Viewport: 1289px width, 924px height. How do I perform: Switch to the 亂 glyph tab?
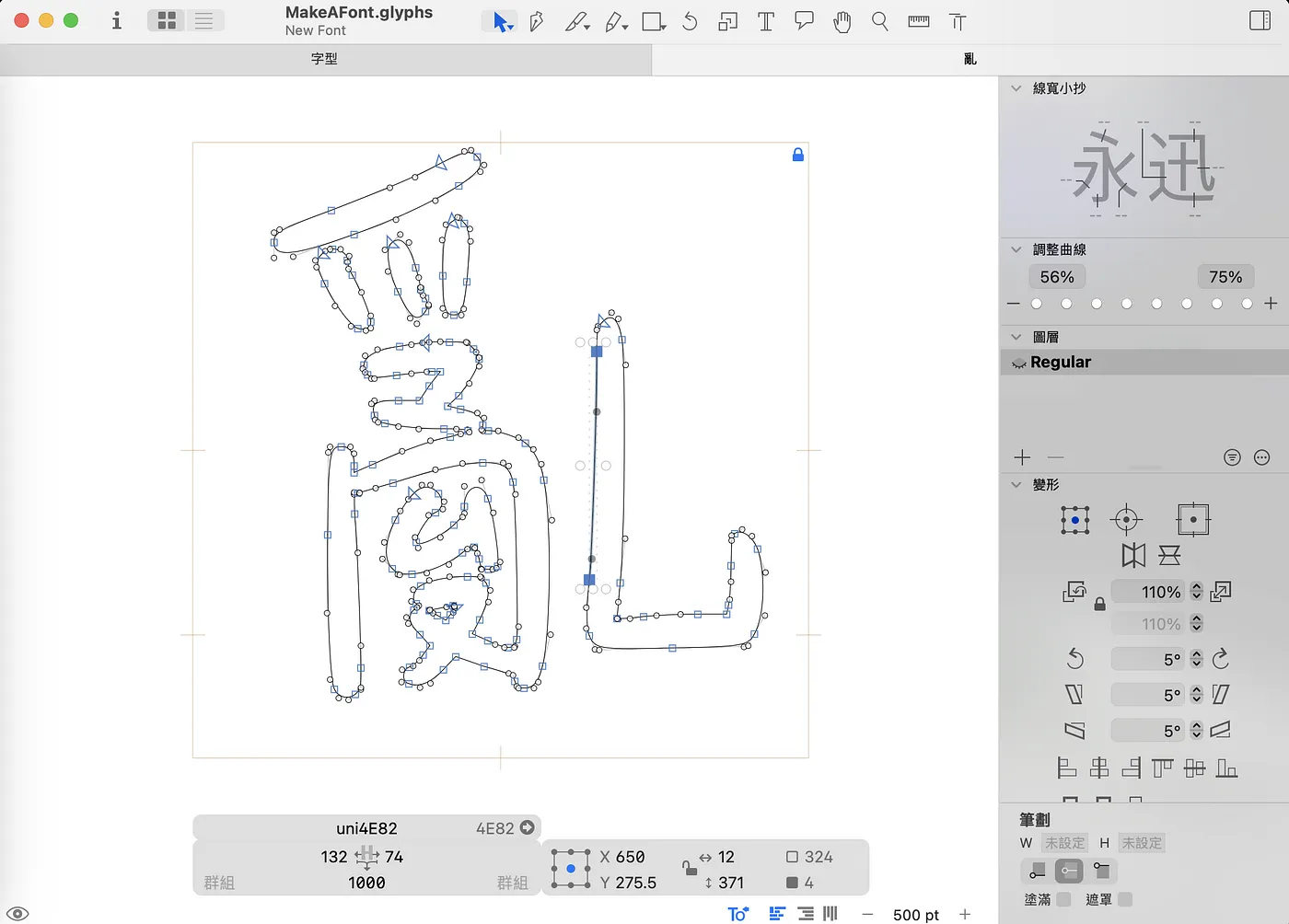(x=970, y=59)
